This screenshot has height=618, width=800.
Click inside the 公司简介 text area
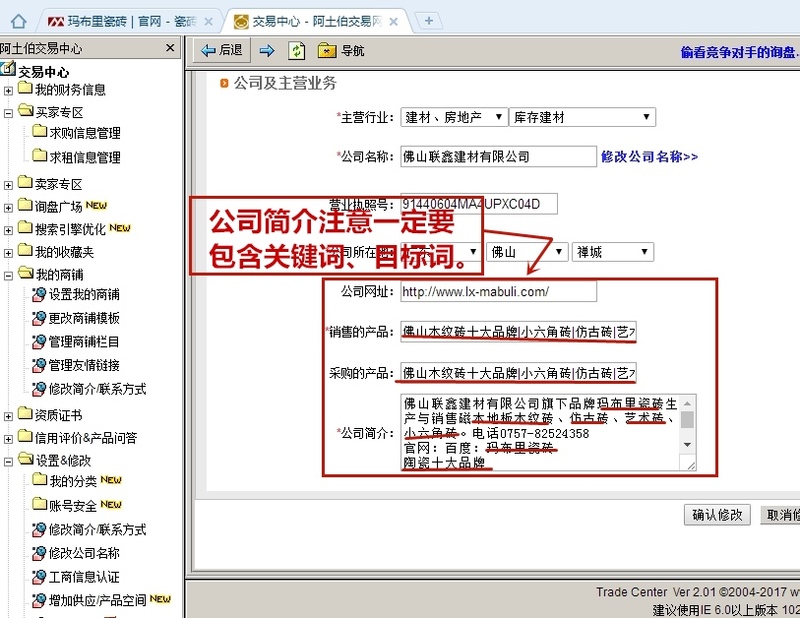coord(541,432)
